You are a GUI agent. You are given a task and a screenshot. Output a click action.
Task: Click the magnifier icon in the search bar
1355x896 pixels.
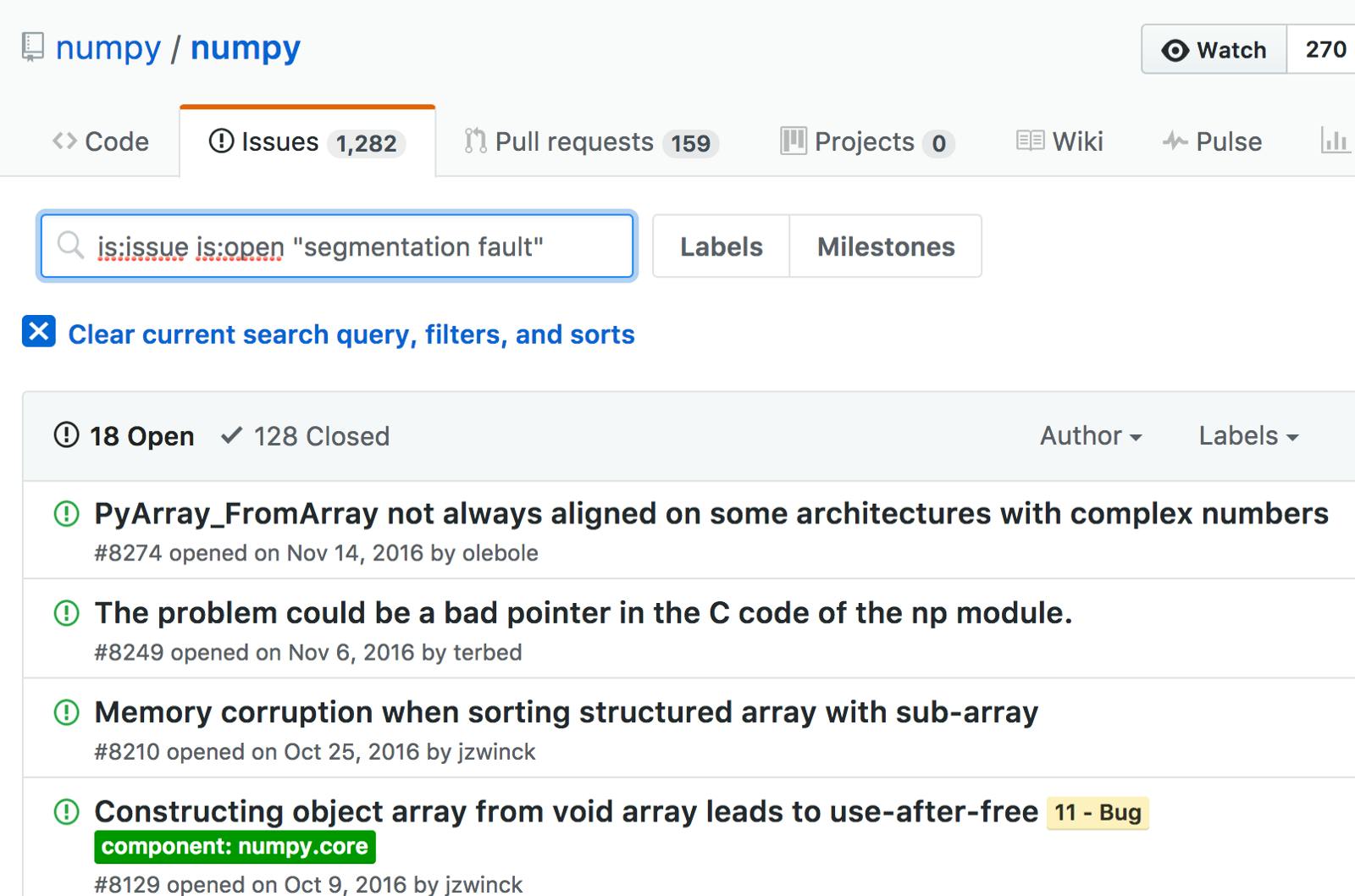70,246
